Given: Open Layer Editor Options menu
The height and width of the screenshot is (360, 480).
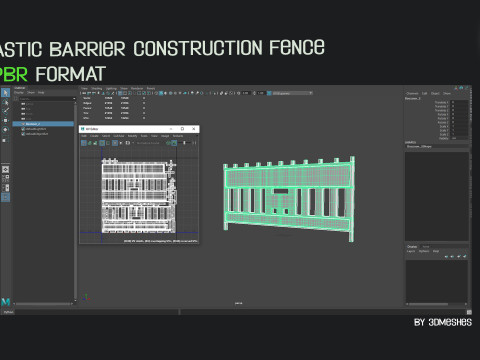Looking at the screenshot, I should (x=424, y=251).
